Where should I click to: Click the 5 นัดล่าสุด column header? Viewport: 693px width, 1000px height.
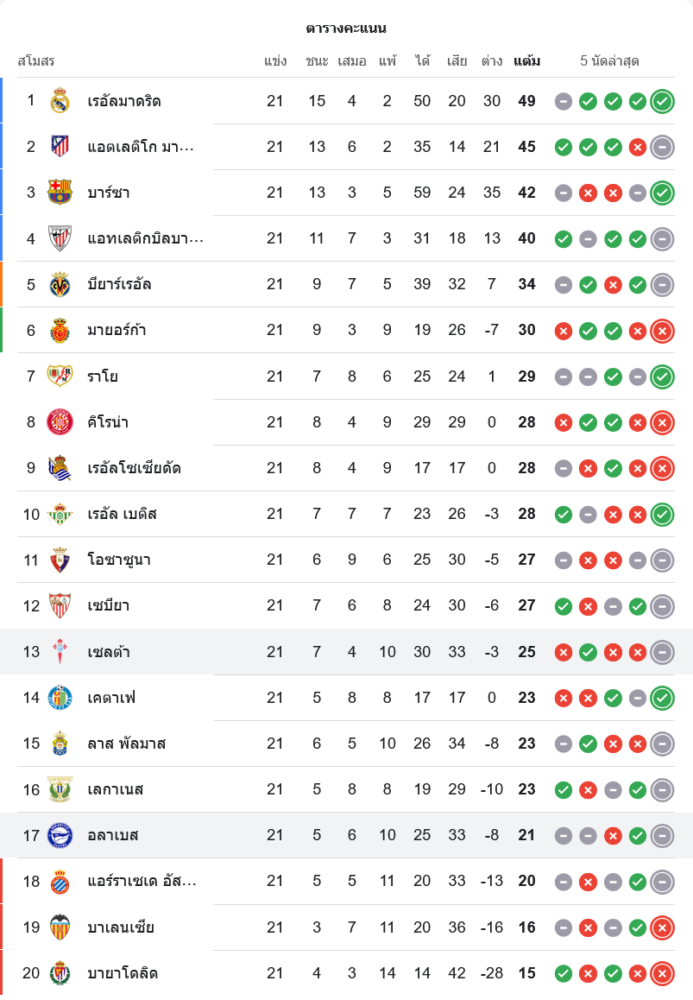click(x=609, y=61)
